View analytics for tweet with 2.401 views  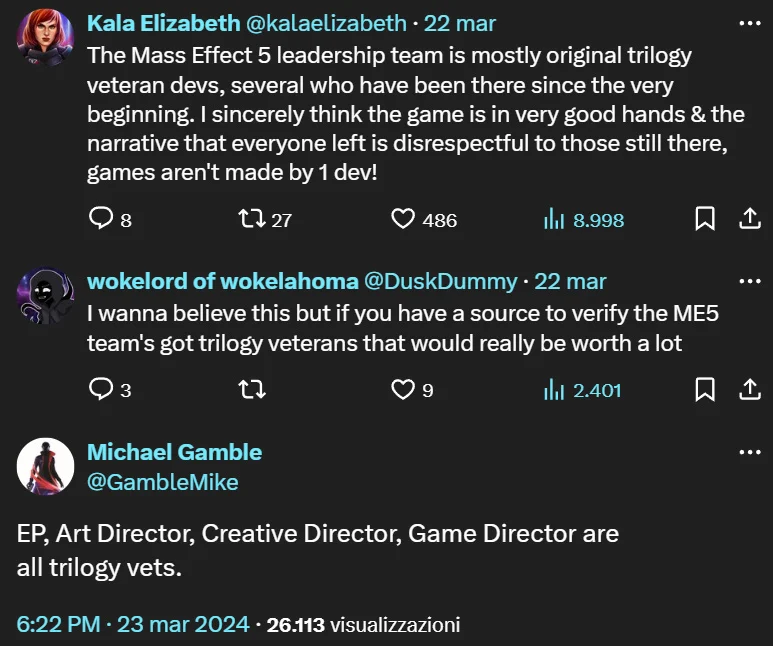(x=553, y=389)
